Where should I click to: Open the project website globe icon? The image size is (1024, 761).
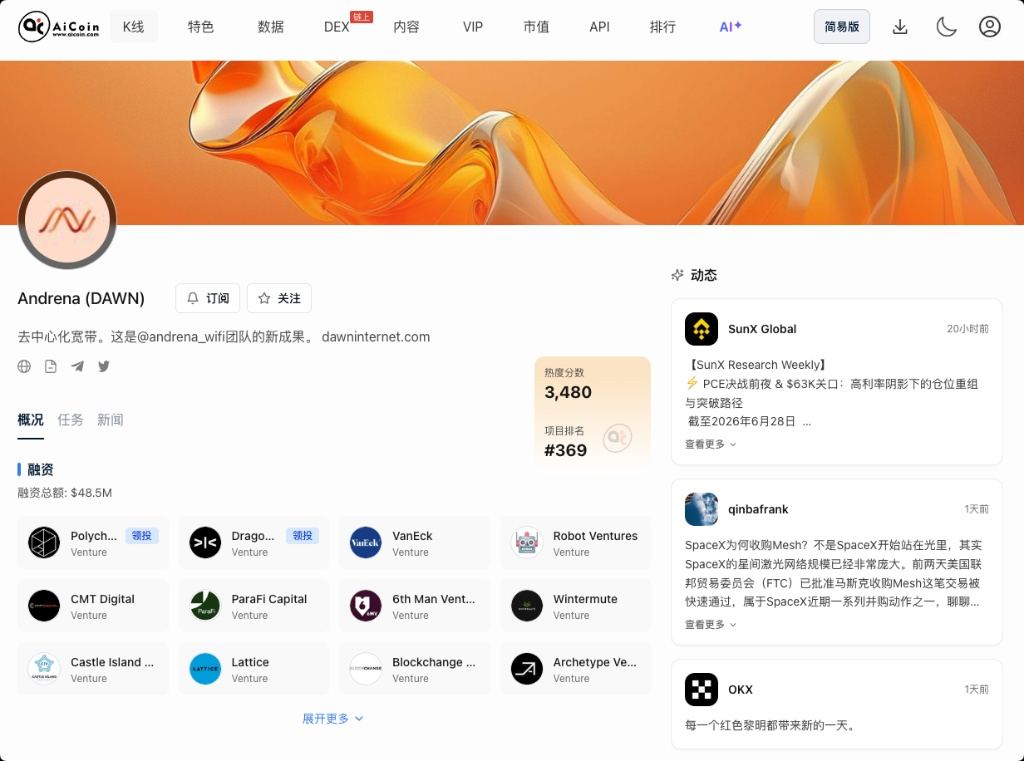click(x=24, y=366)
